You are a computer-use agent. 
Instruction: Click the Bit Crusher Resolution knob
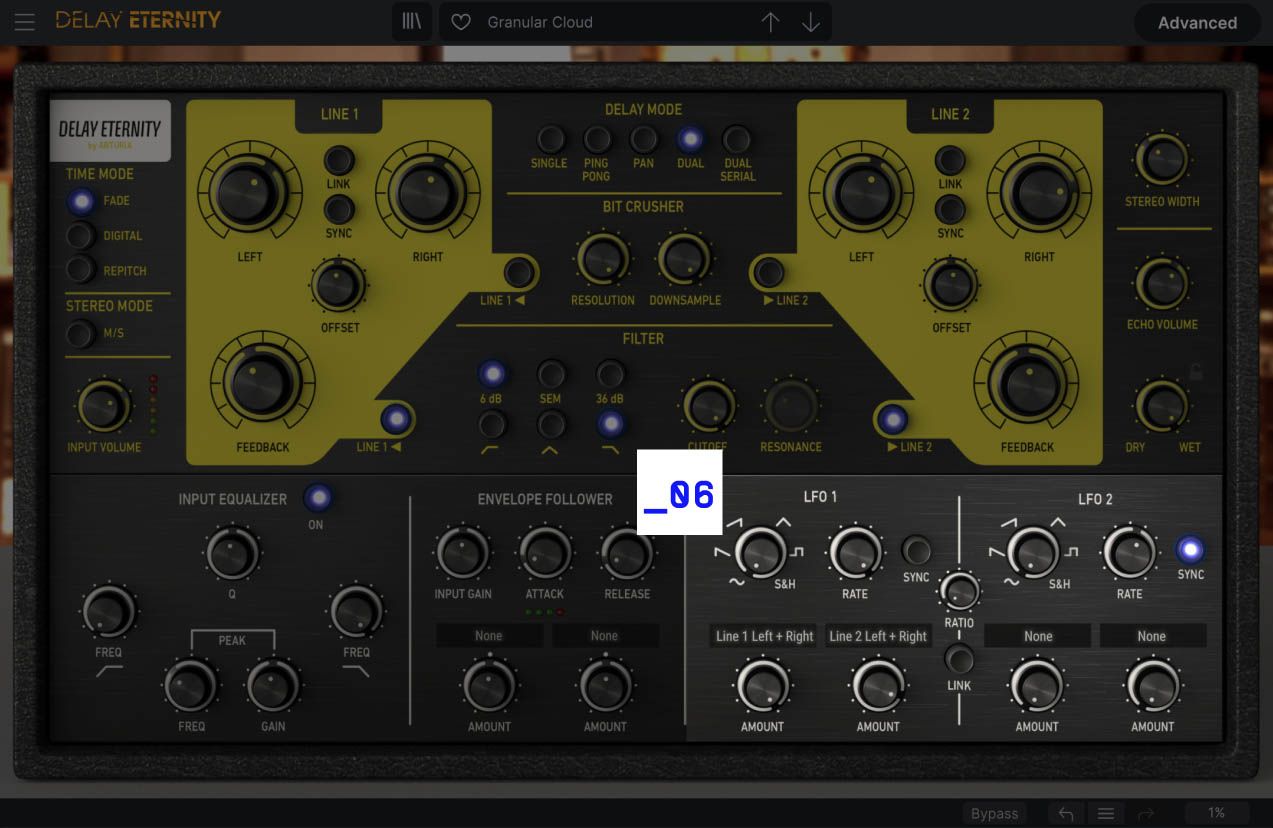tap(602, 259)
